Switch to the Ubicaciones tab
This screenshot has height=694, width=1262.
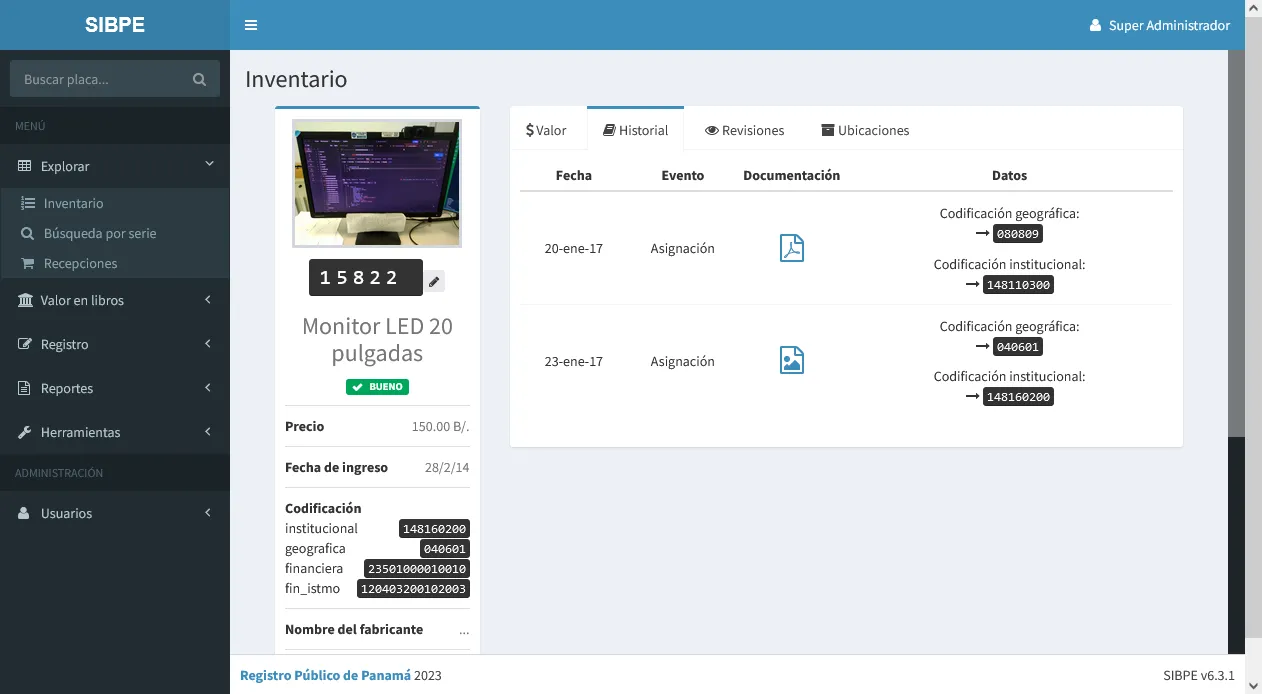pyautogui.click(x=865, y=130)
